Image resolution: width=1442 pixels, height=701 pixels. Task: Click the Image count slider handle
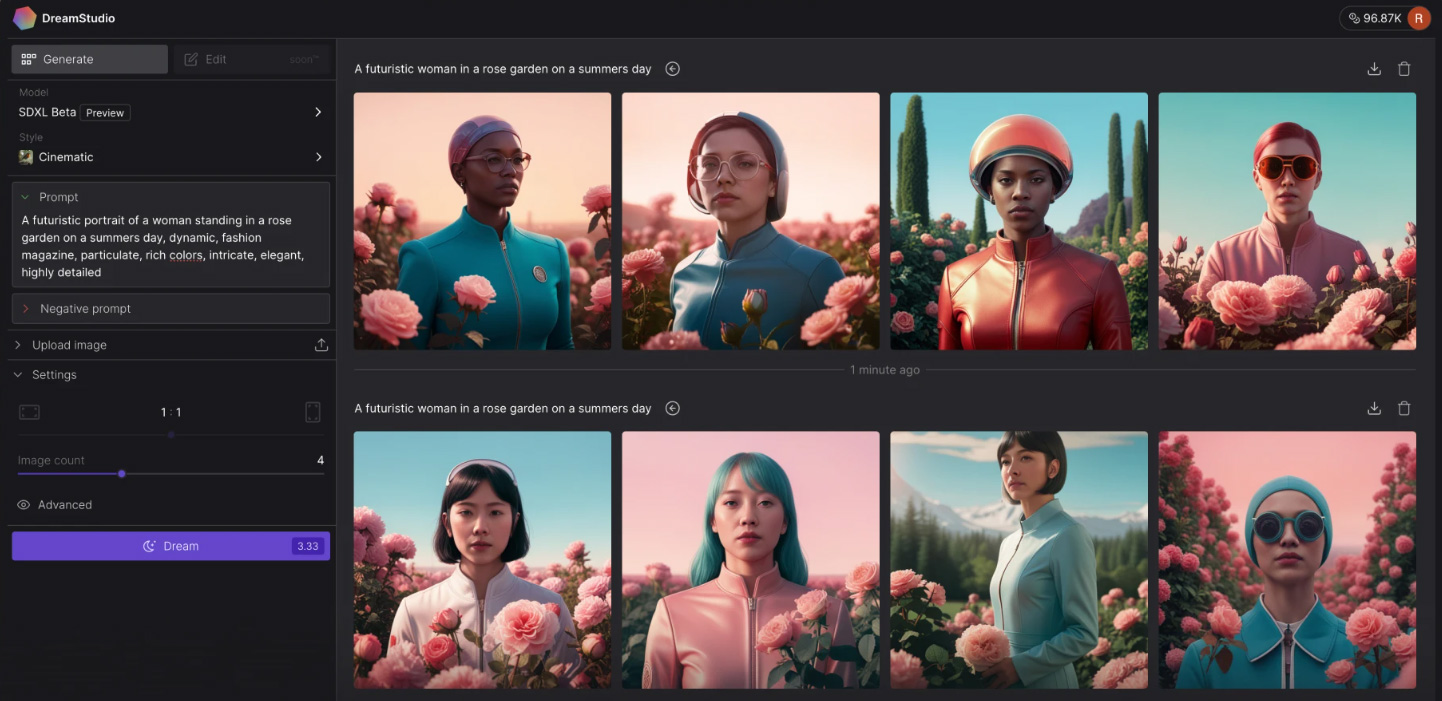click(x=121, y=473)
